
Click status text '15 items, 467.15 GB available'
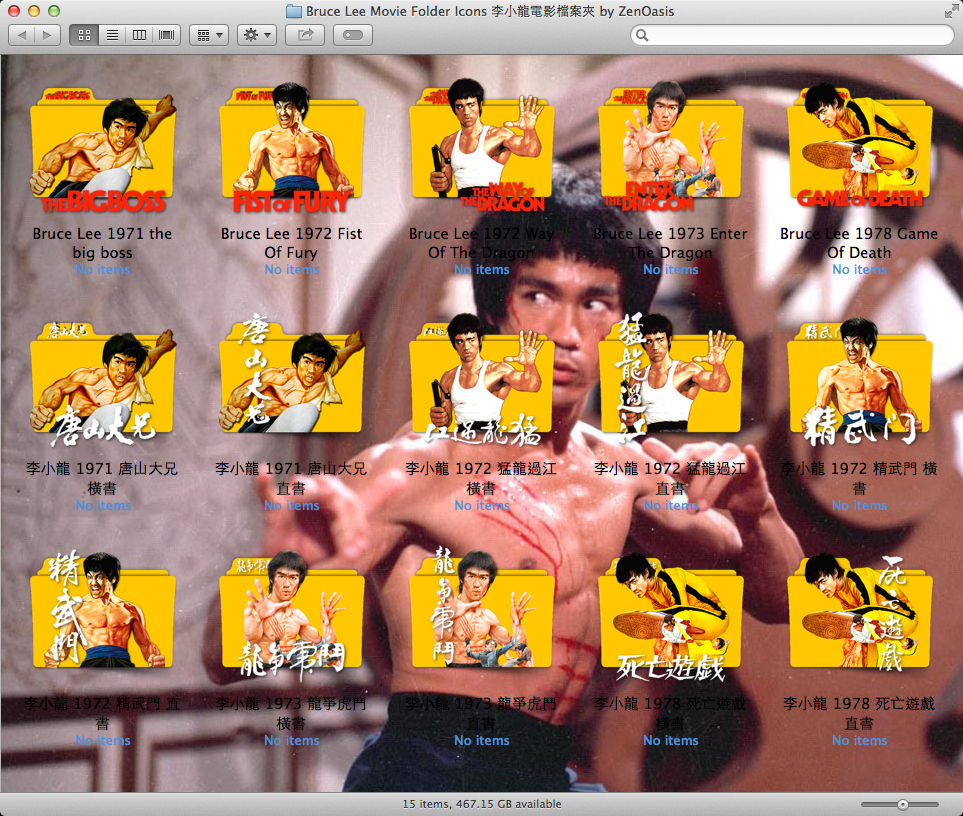(x=482, y=804)
